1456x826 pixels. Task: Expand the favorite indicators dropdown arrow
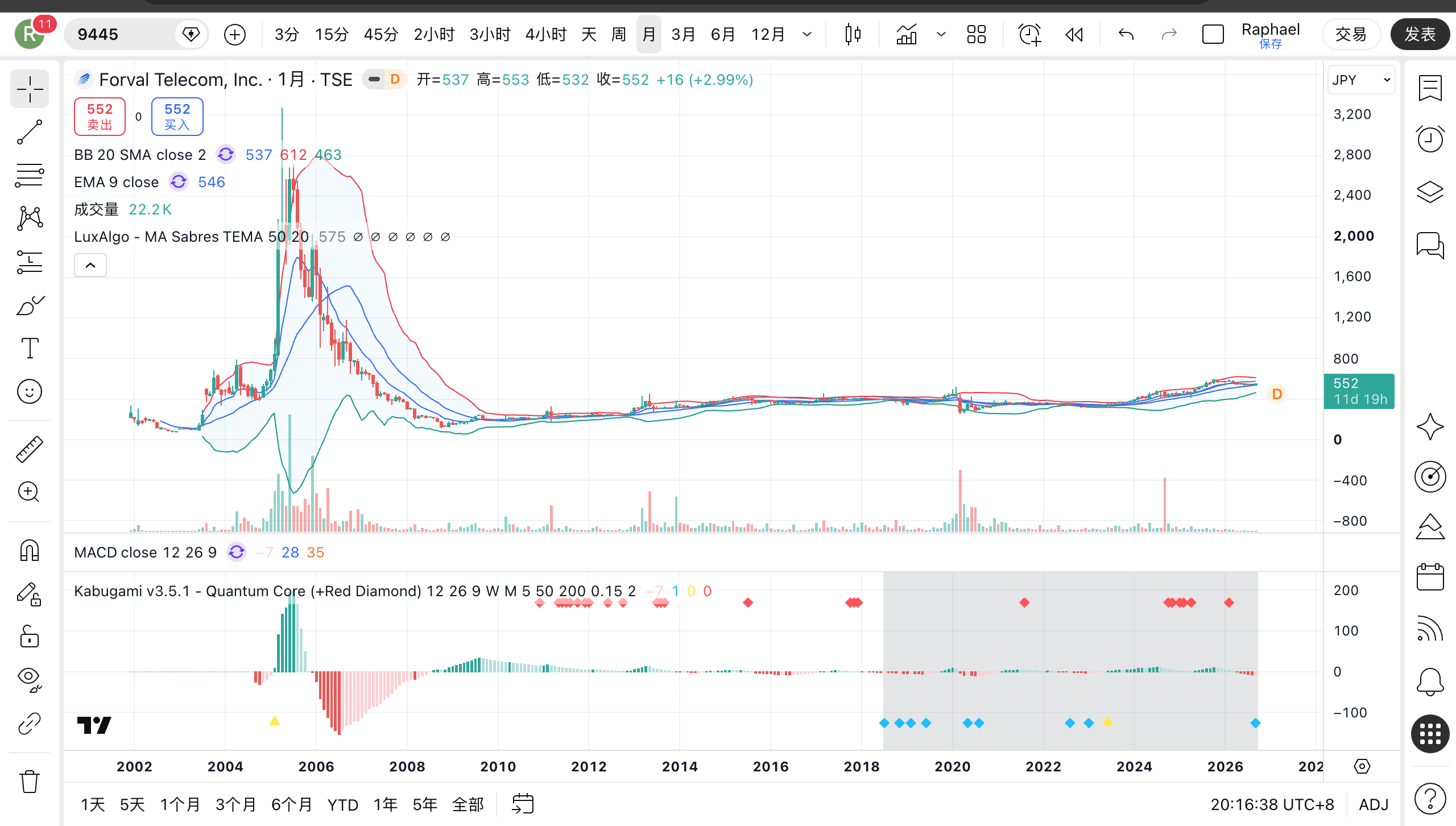point(941,35)
